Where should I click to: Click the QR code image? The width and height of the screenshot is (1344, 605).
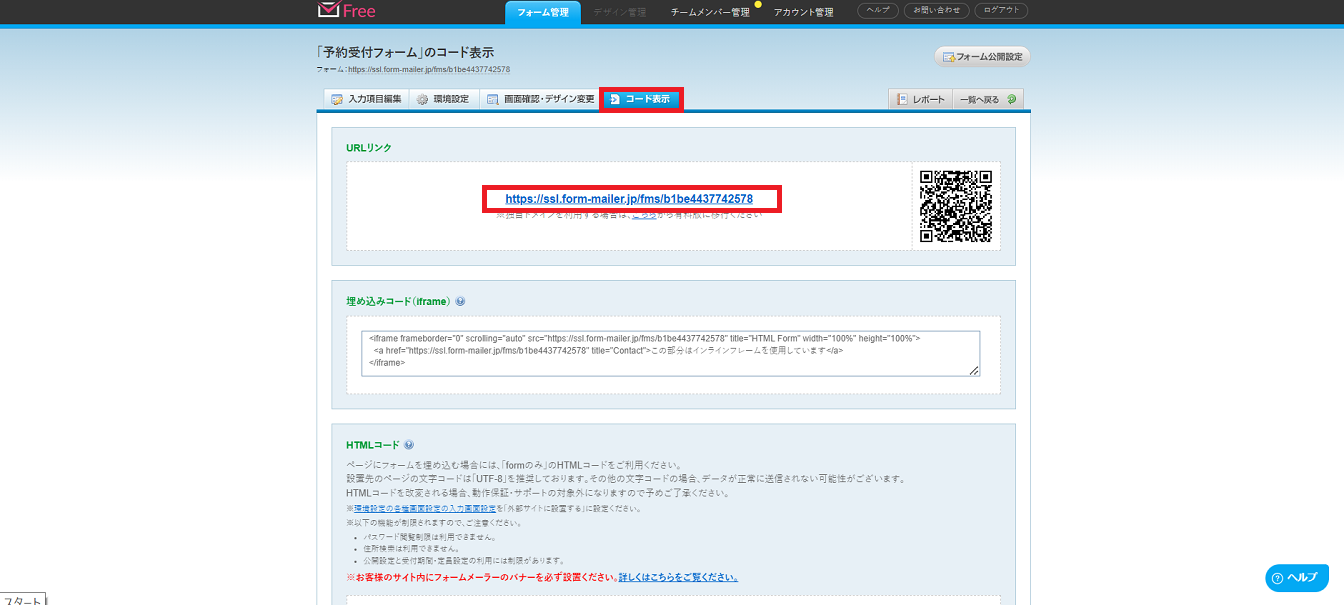click(x=956, y=206)
